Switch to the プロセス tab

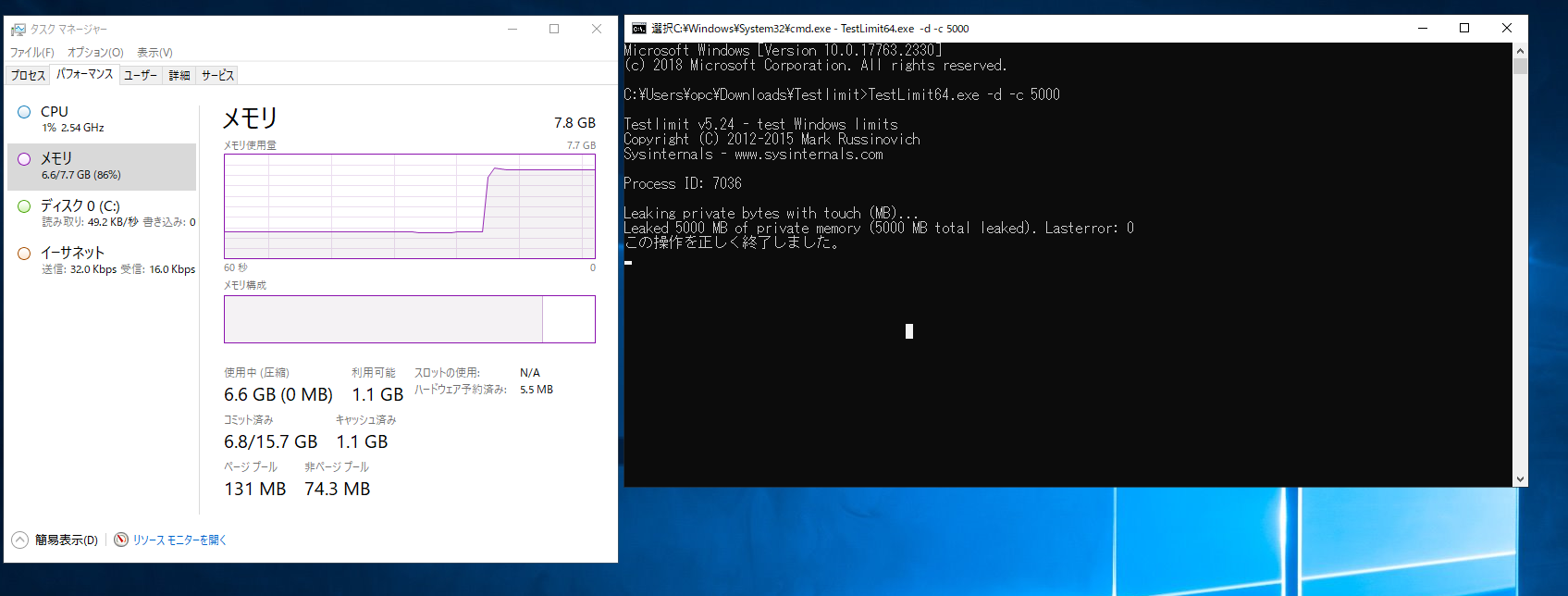(x=28, y=76)
